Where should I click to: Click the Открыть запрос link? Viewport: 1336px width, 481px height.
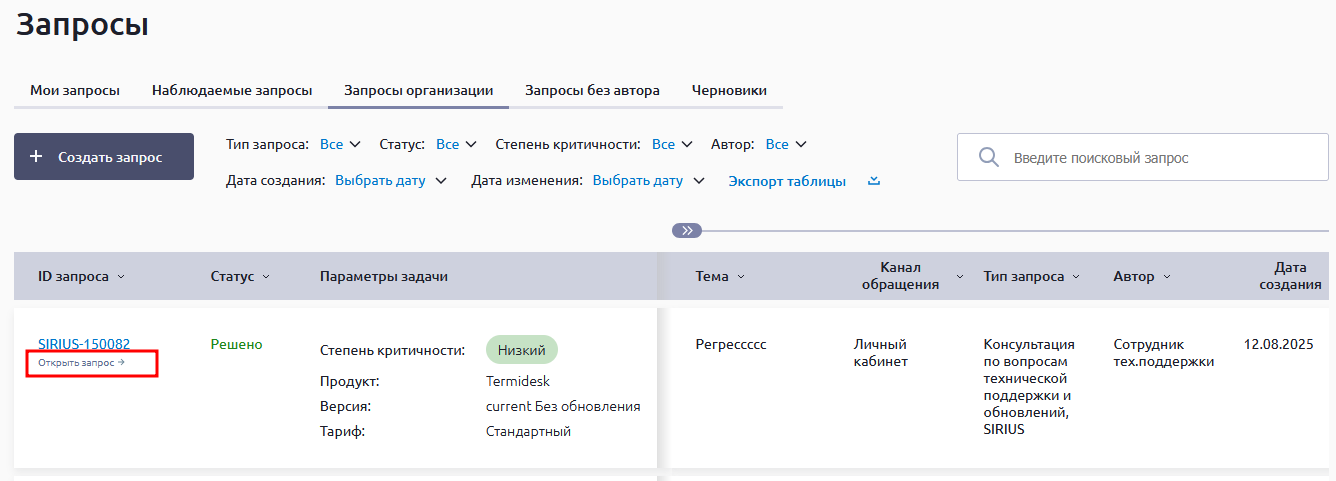pos(81,362)
